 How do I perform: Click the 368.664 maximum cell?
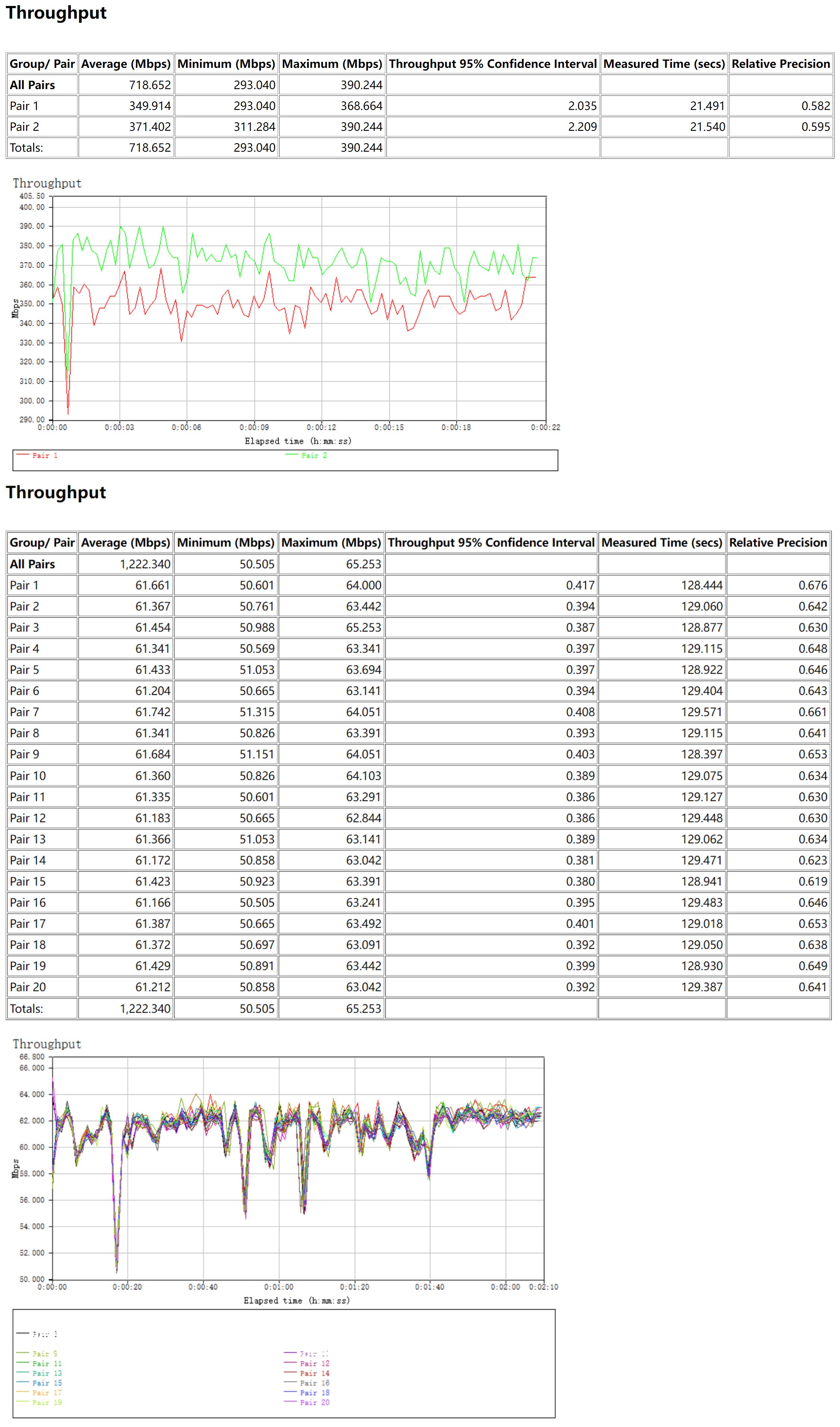pos(361,106)
